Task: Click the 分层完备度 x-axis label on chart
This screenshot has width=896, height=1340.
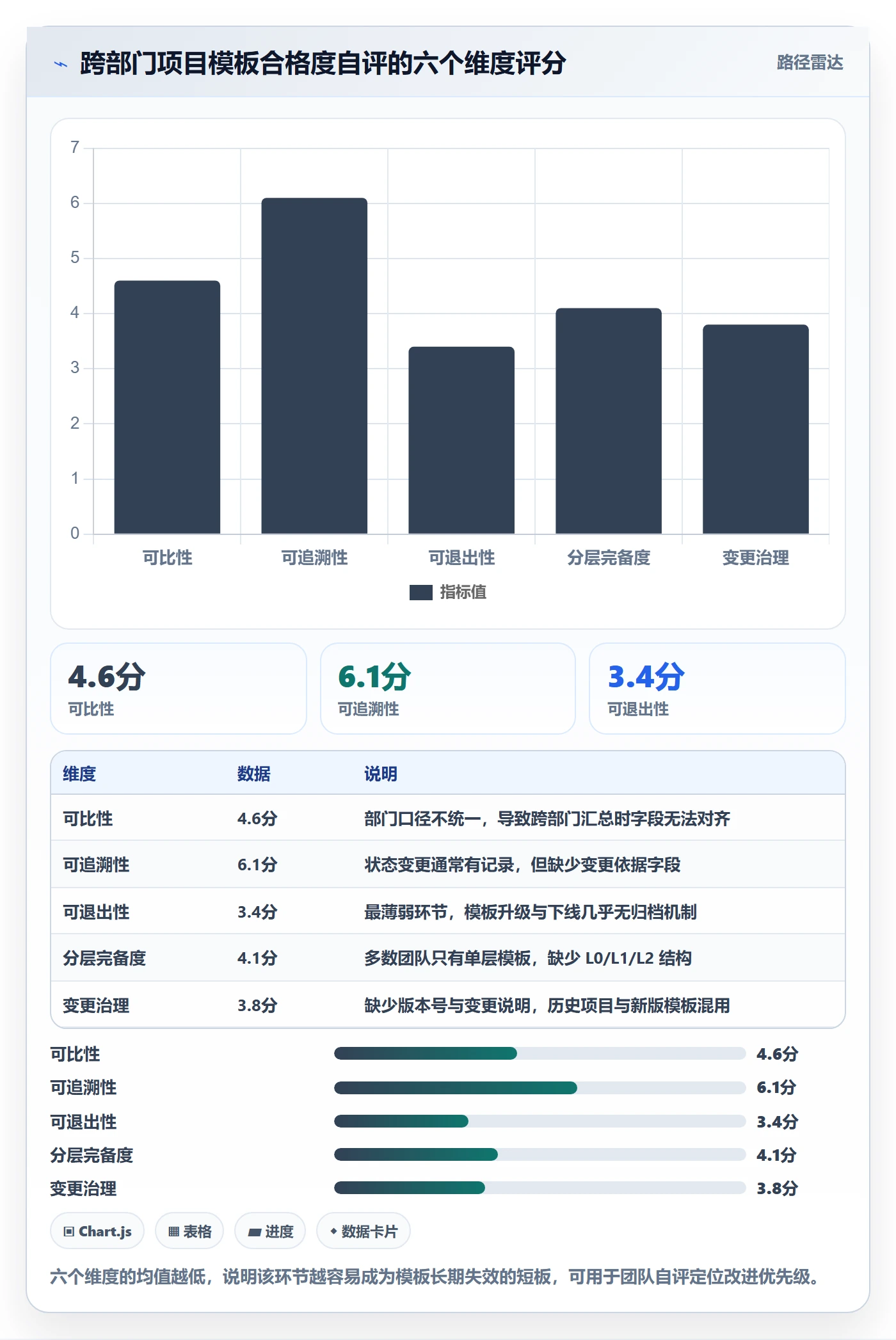Action: tap(609, 557)
